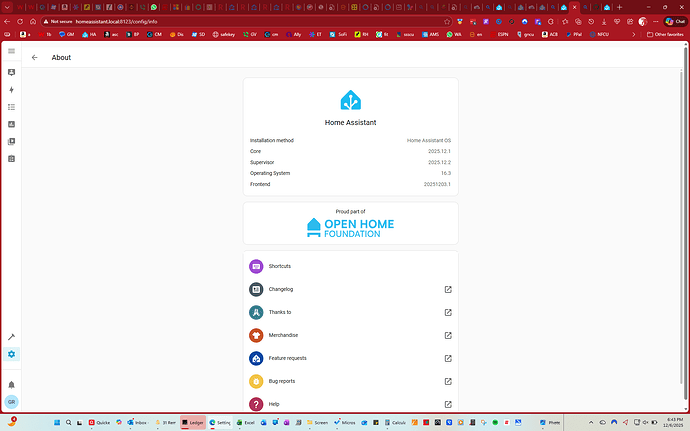Image resolution: width=690 pixels, height=431 pixels.
Task: Open Notifications bell icon in sidebar
Action: tap(11, 385)
